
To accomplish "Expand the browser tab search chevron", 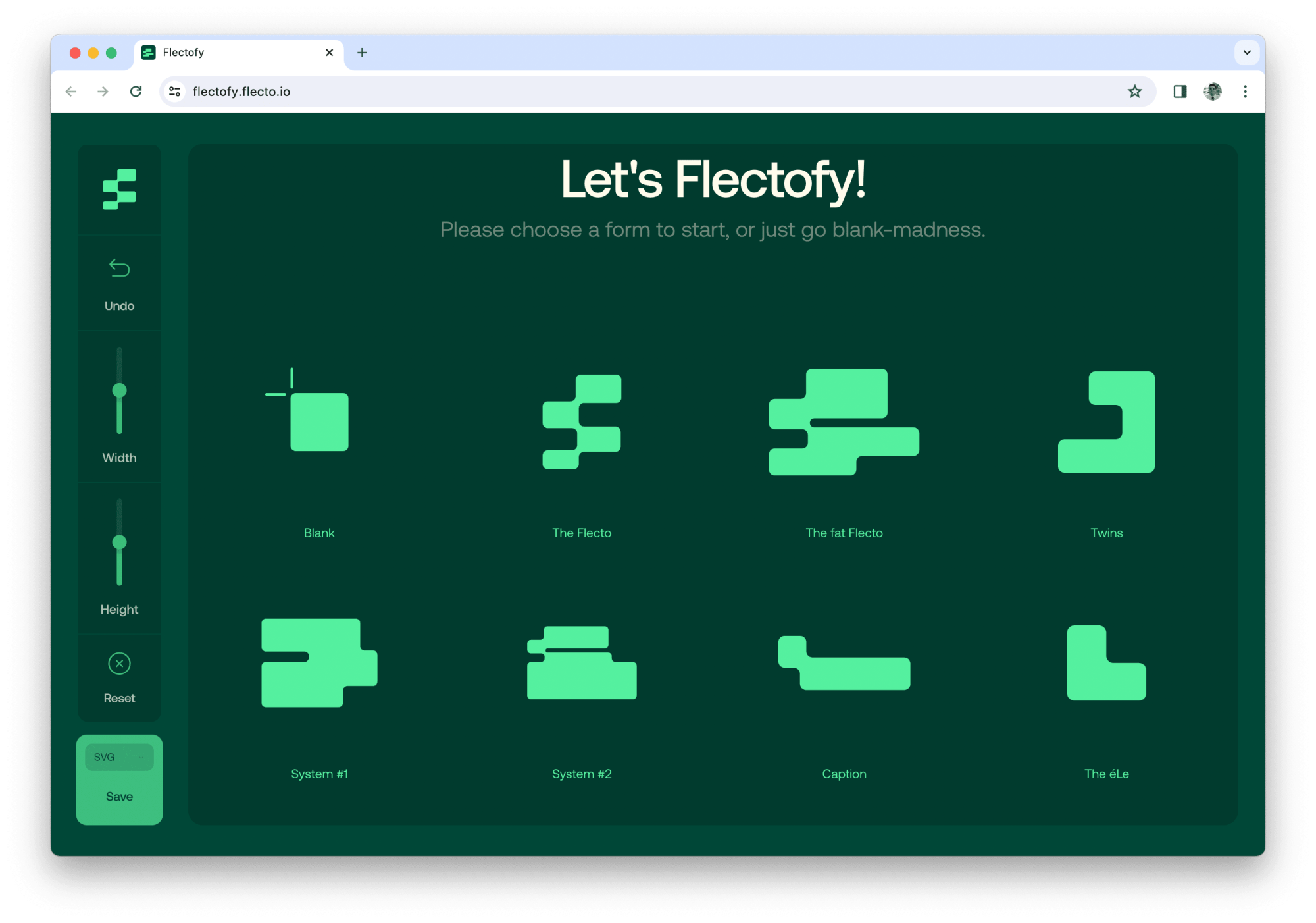I will point(1246,53).
